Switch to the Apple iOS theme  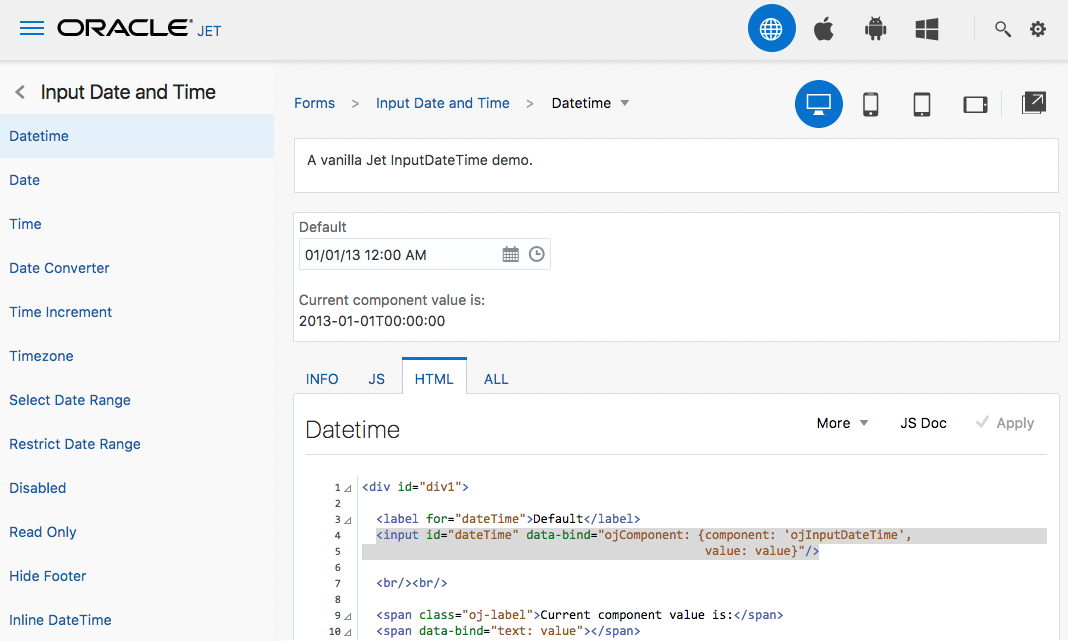point(824,29)
